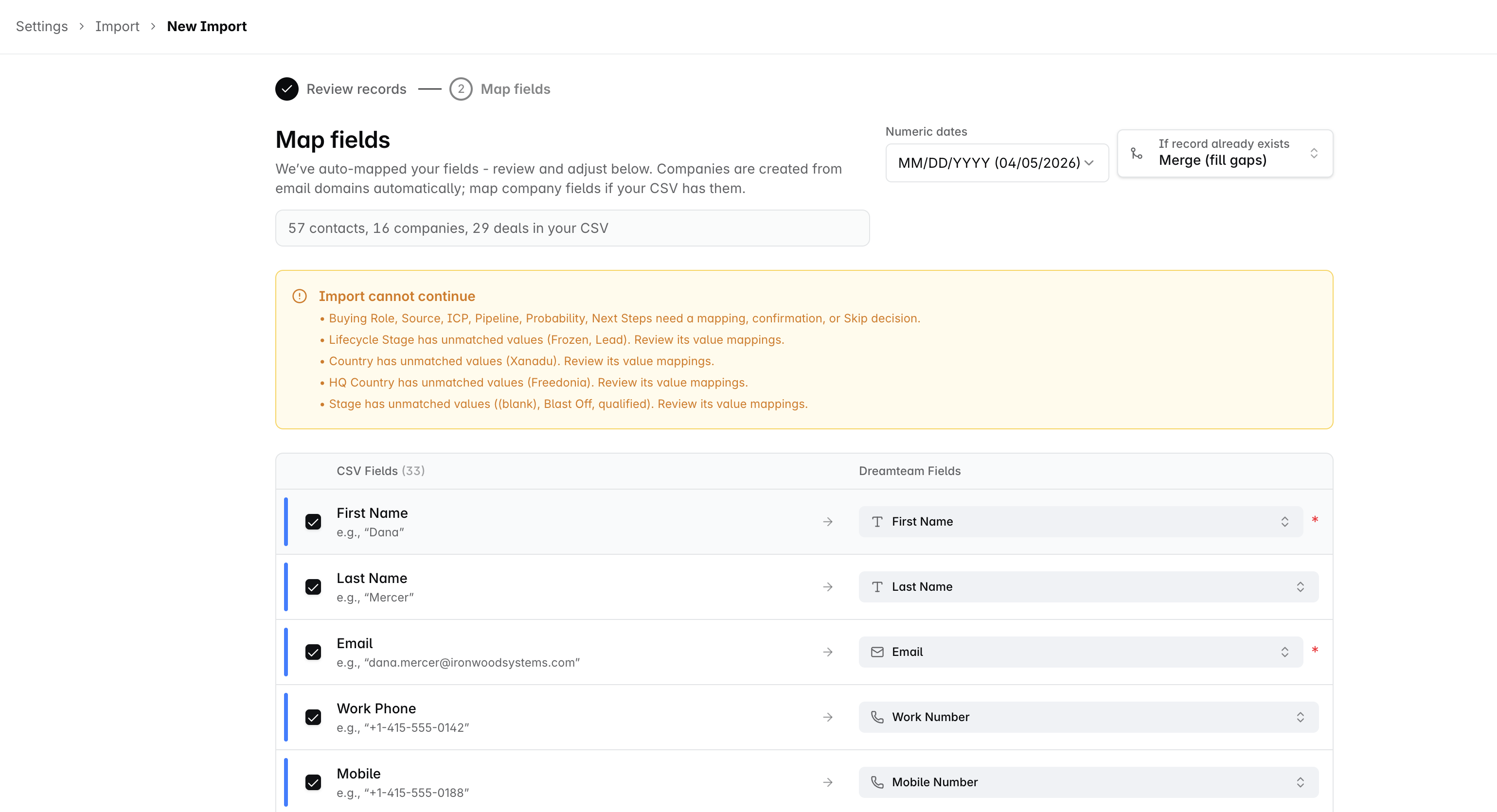Click the text-type icon in Last Name dropdown
Image resolution: width=1497 pixels, height=812 pixels.
tap(877, 587)
